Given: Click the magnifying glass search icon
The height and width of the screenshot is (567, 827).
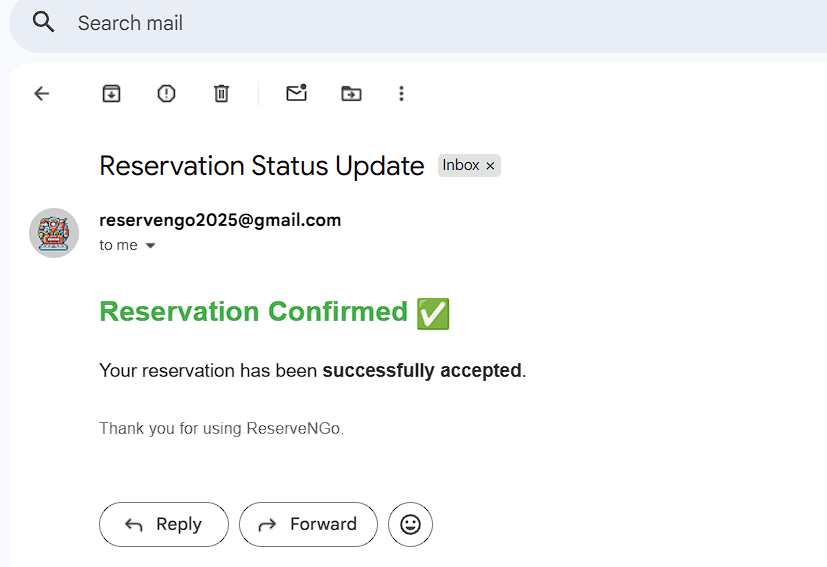Looking at the screenshot, I should (x=43, y=22).
